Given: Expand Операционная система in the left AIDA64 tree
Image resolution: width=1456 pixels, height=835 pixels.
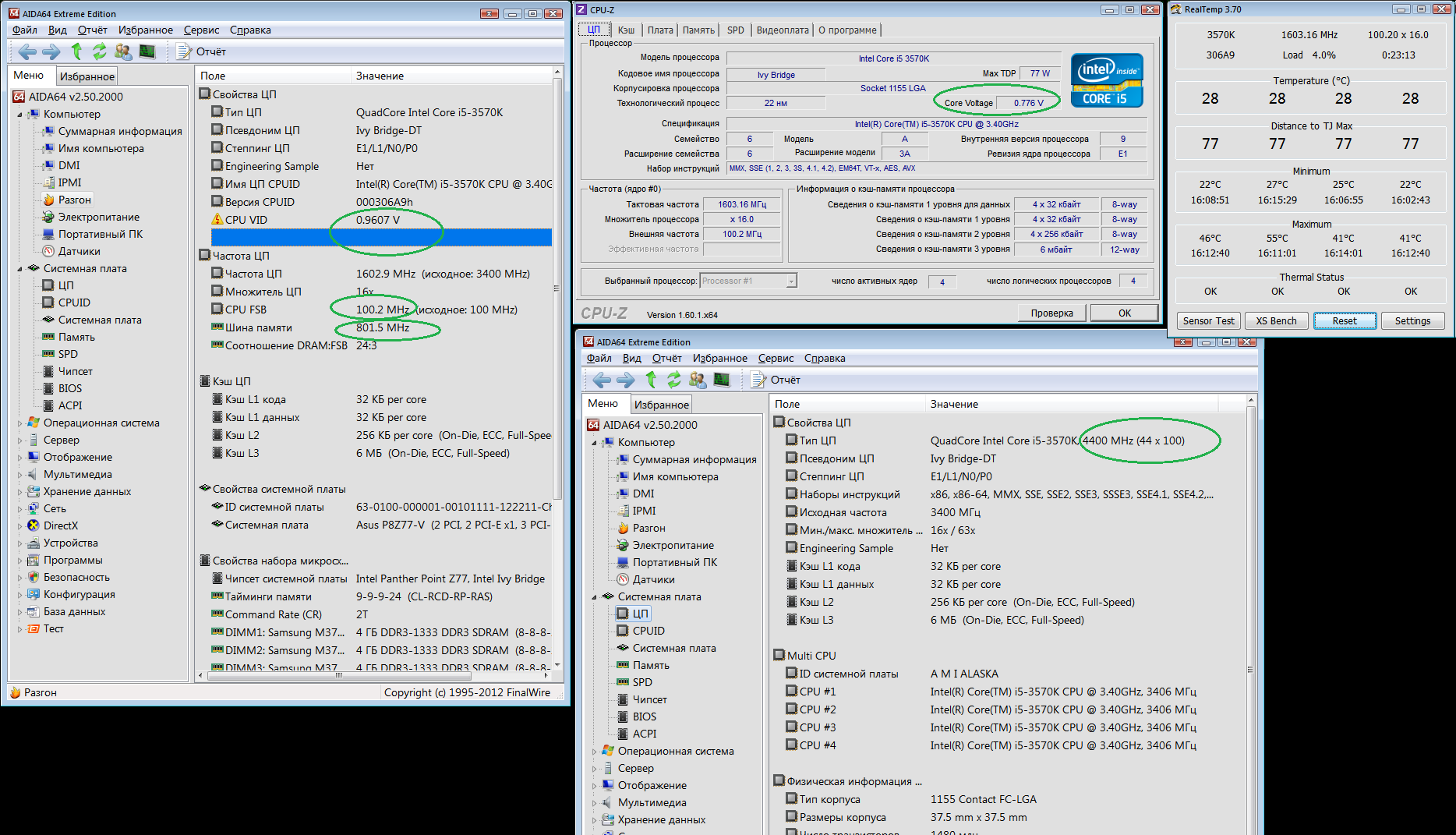Looking at the screenshot, I should pyautogui.click(x=20, y=423).
